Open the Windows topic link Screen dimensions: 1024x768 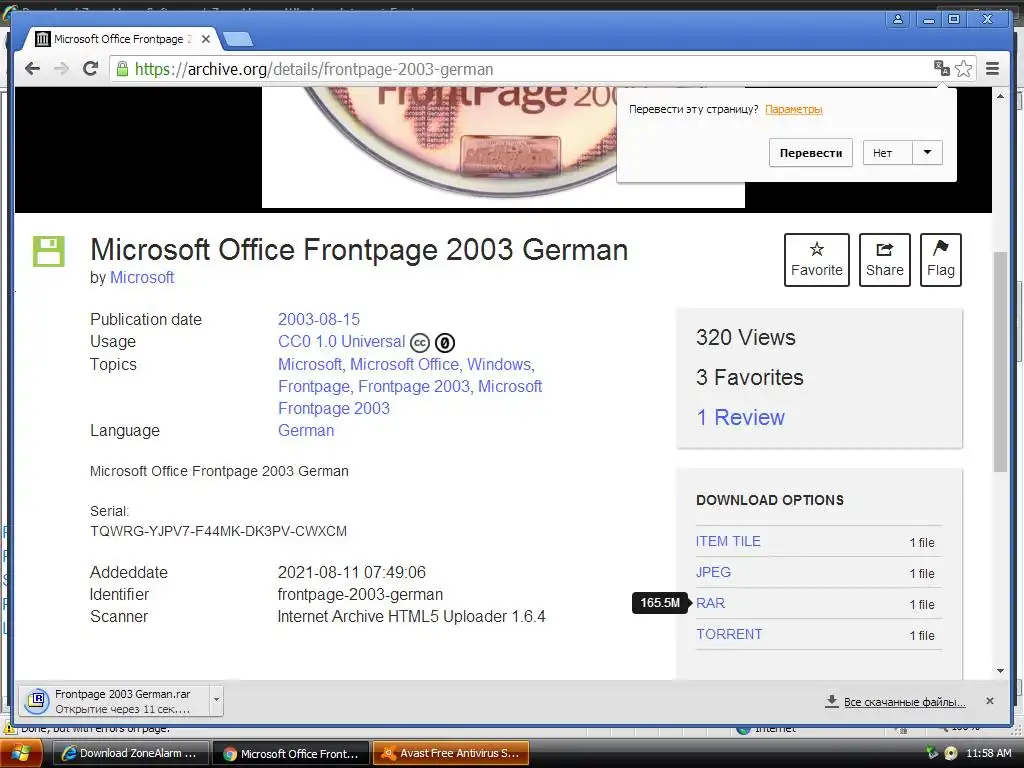[x=499, y=364]
